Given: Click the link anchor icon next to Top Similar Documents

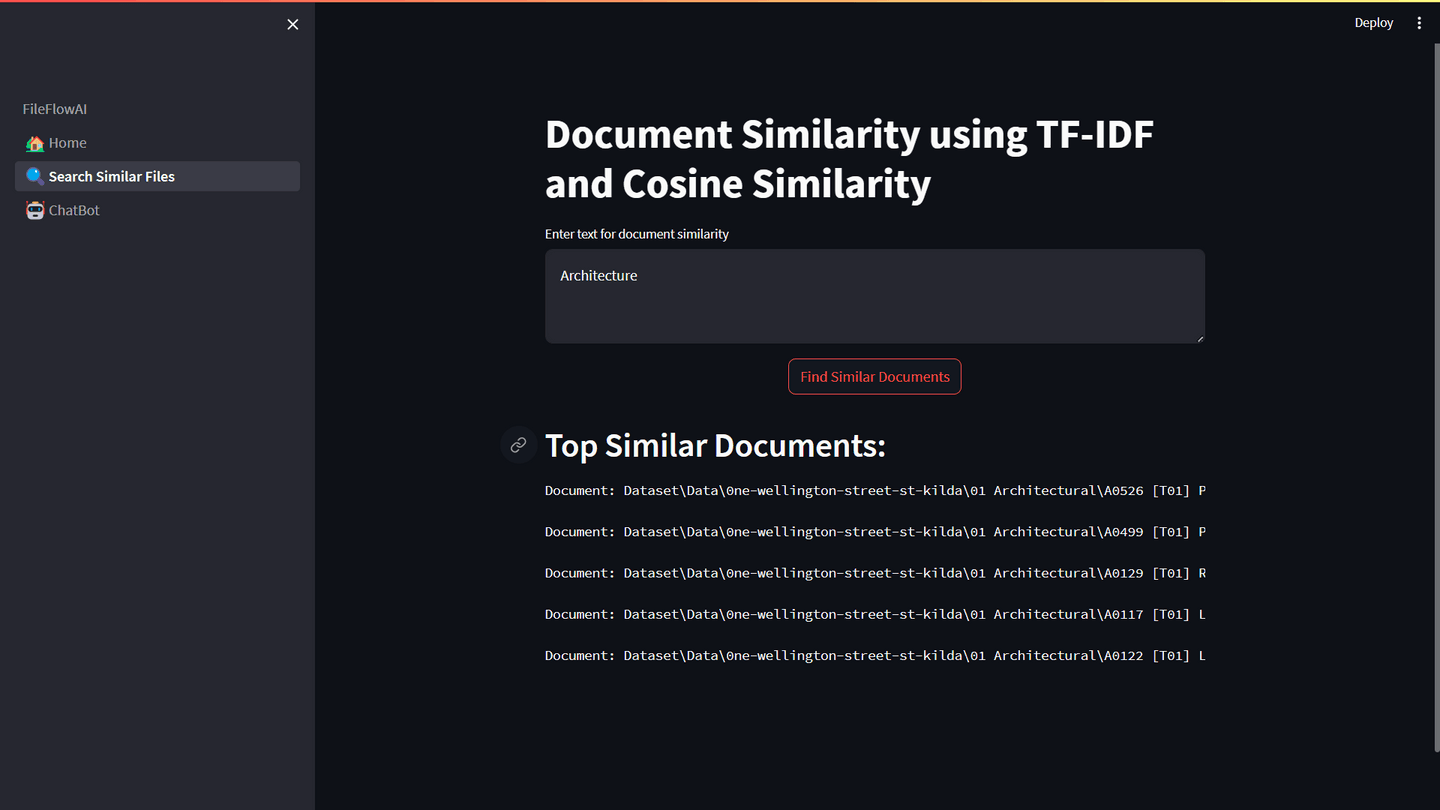Looking at the screenshot, I should pyautogui.click(x=518, y=445).
